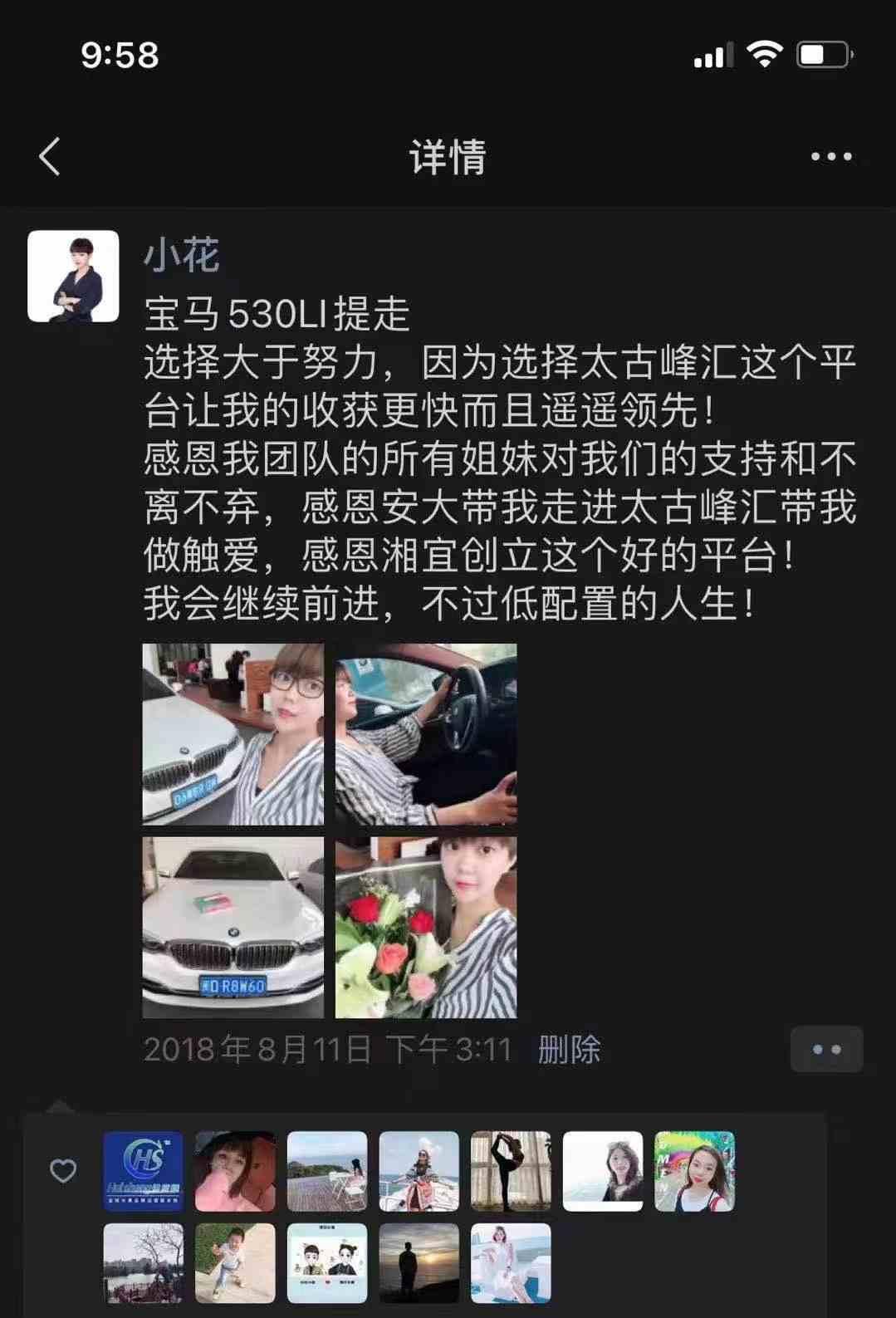Screen dimensions: 896x1318
Task: Open the like and comment popup button
Action: [x=826, y=1049]
